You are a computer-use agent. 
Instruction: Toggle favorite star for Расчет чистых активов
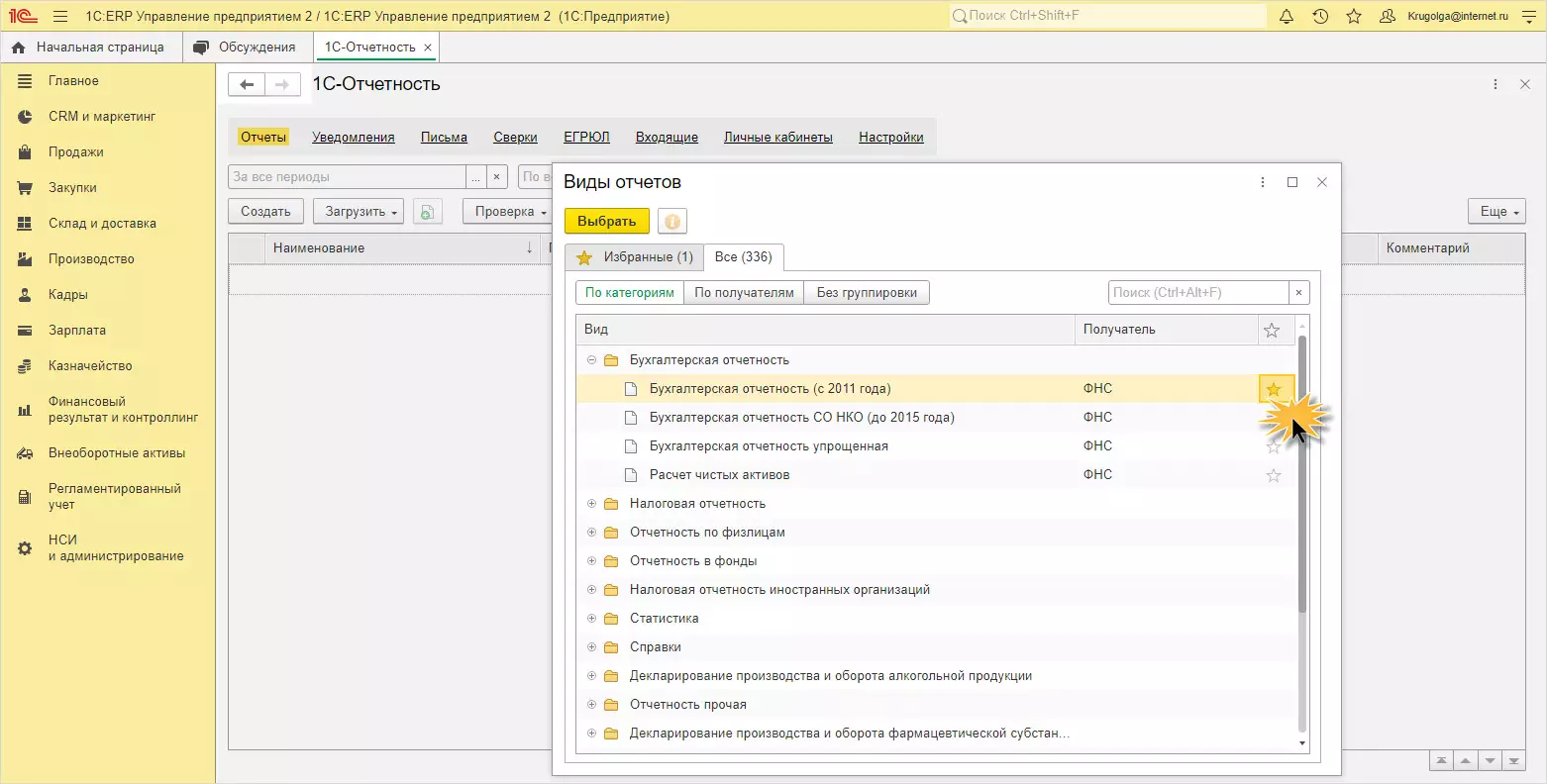tap(1274, 475)
